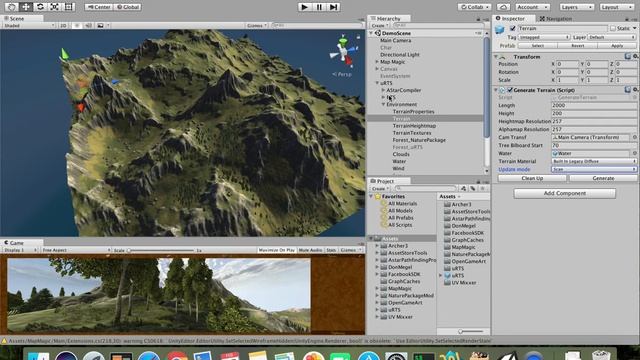The width and height of the screenshot is (640, 360).
Task: Expand AStarCompiler in Hierarchy
Action: pyautogui.click(x=383, y=90)
